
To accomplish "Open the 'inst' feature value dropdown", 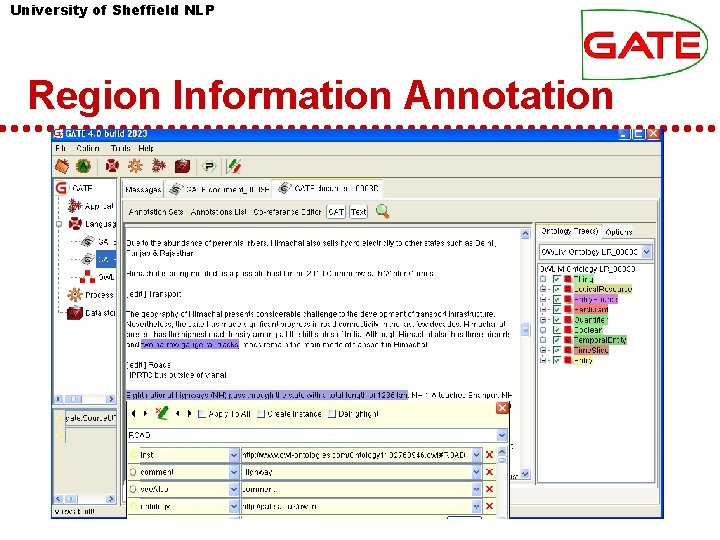I will [x=477, y=455].
